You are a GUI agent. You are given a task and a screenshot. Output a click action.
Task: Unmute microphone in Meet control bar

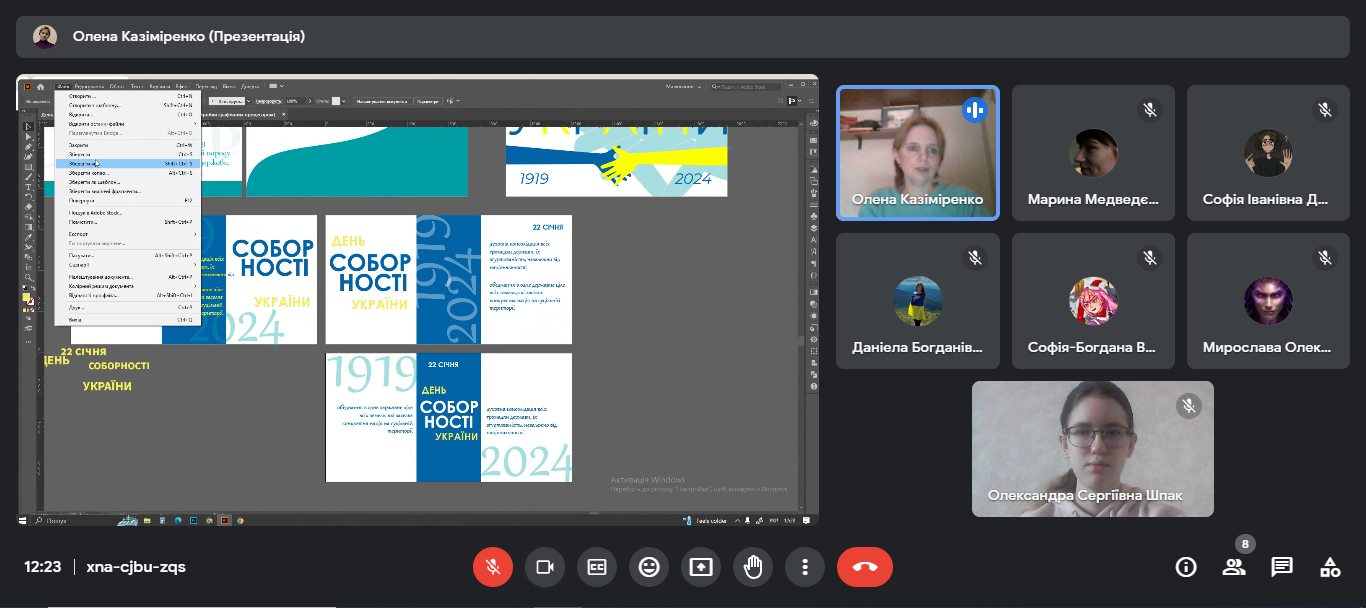pos(493,567)
